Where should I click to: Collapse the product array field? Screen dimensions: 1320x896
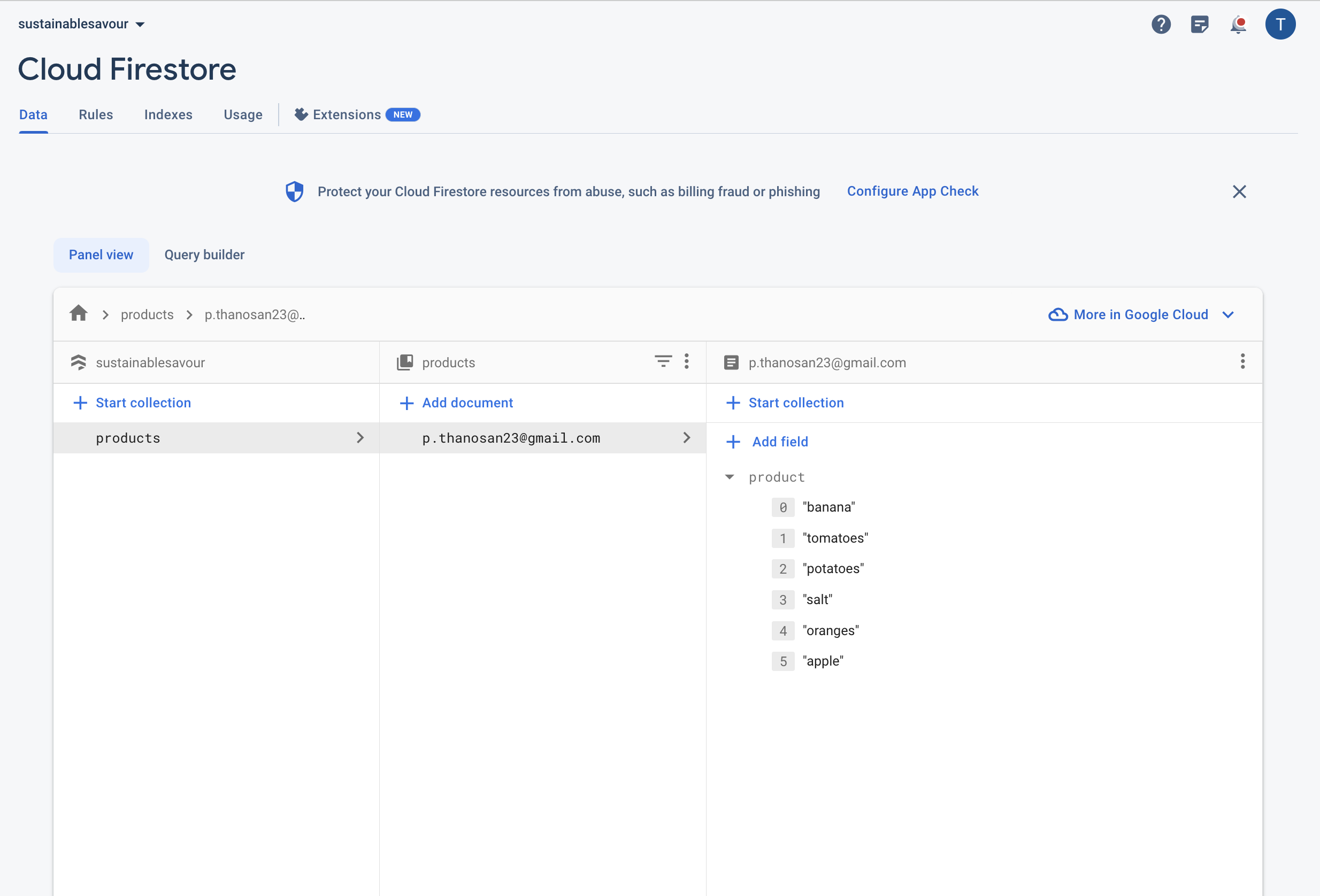730,477
